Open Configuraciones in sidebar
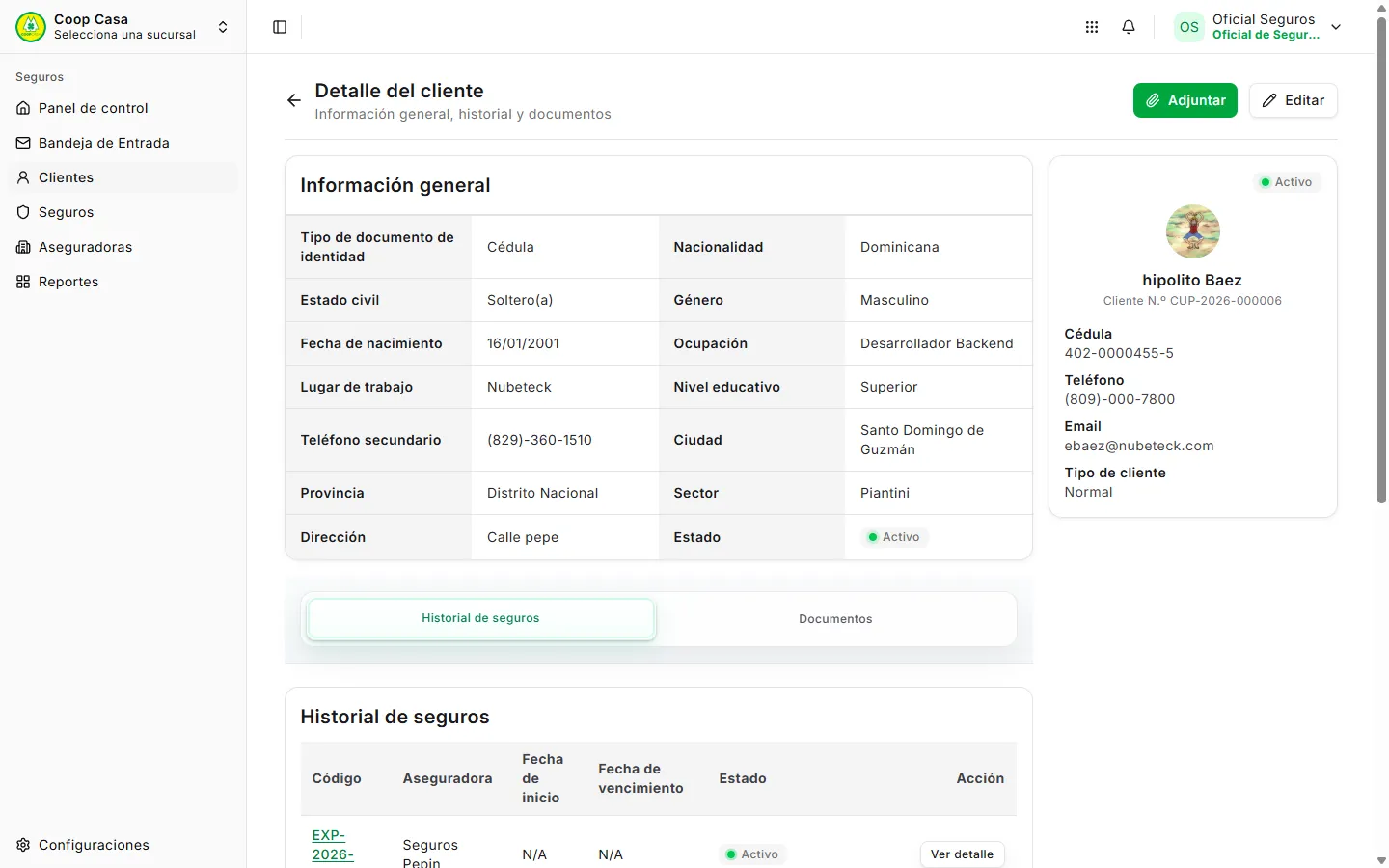1389x868 pixels. tap(123, 845)
